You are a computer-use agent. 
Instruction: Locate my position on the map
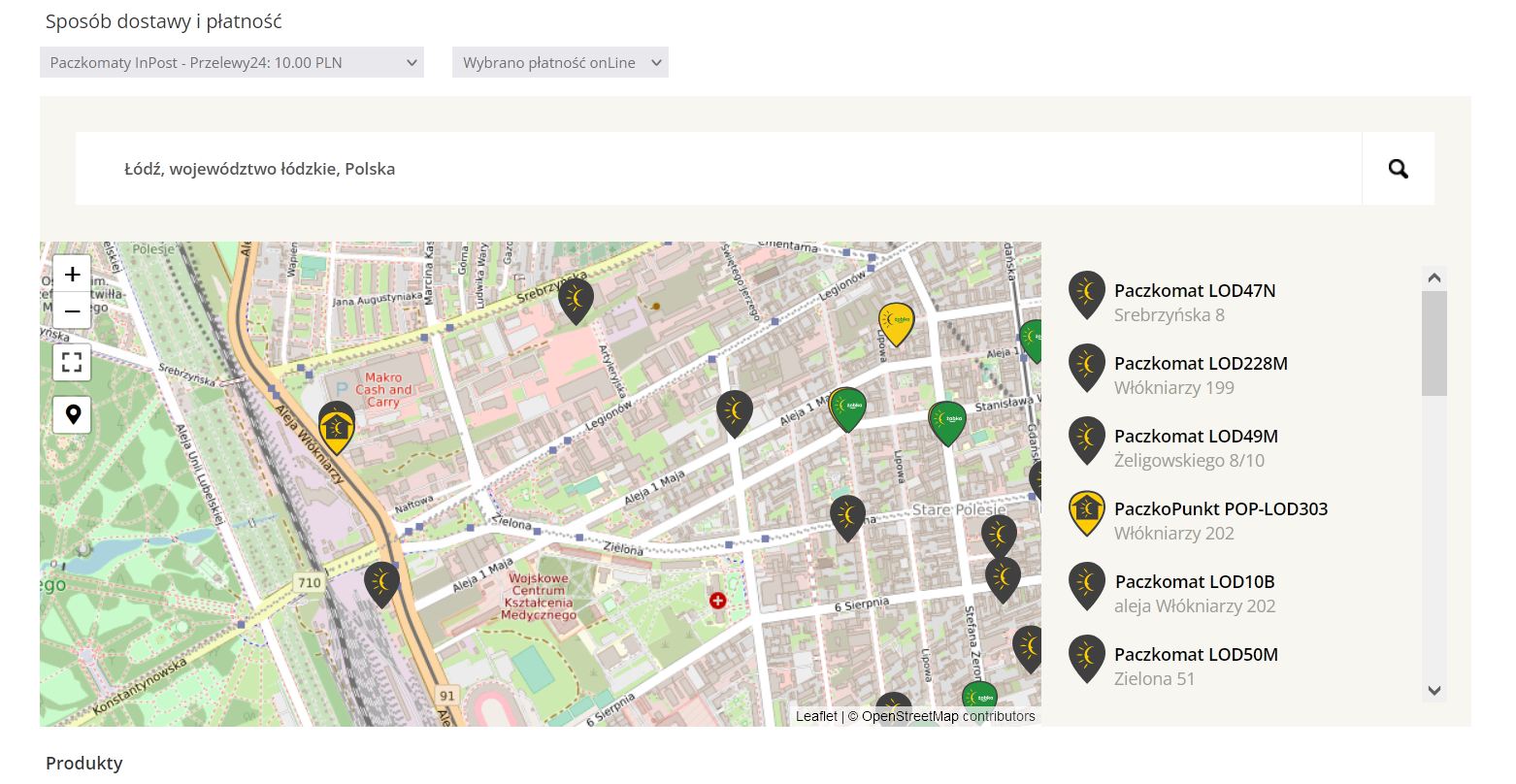point(72,415)
